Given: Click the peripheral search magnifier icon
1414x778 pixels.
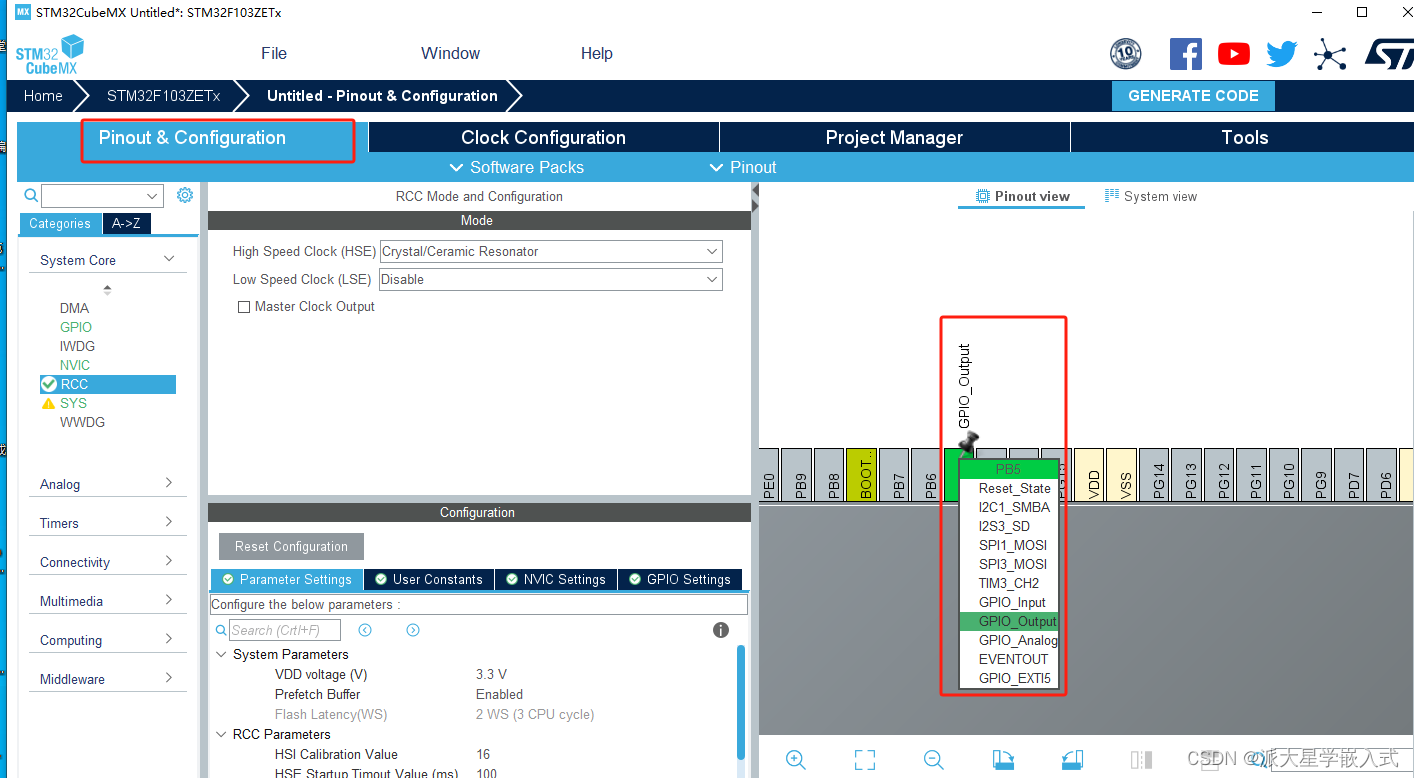Looking at the screenshot, I should [x=31, y=196].
